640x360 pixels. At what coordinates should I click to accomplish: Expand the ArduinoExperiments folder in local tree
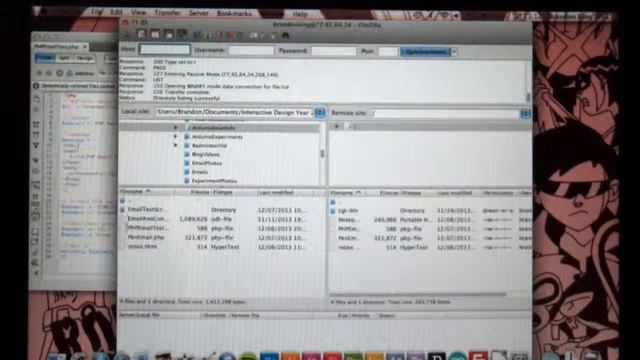click(176, 136)
